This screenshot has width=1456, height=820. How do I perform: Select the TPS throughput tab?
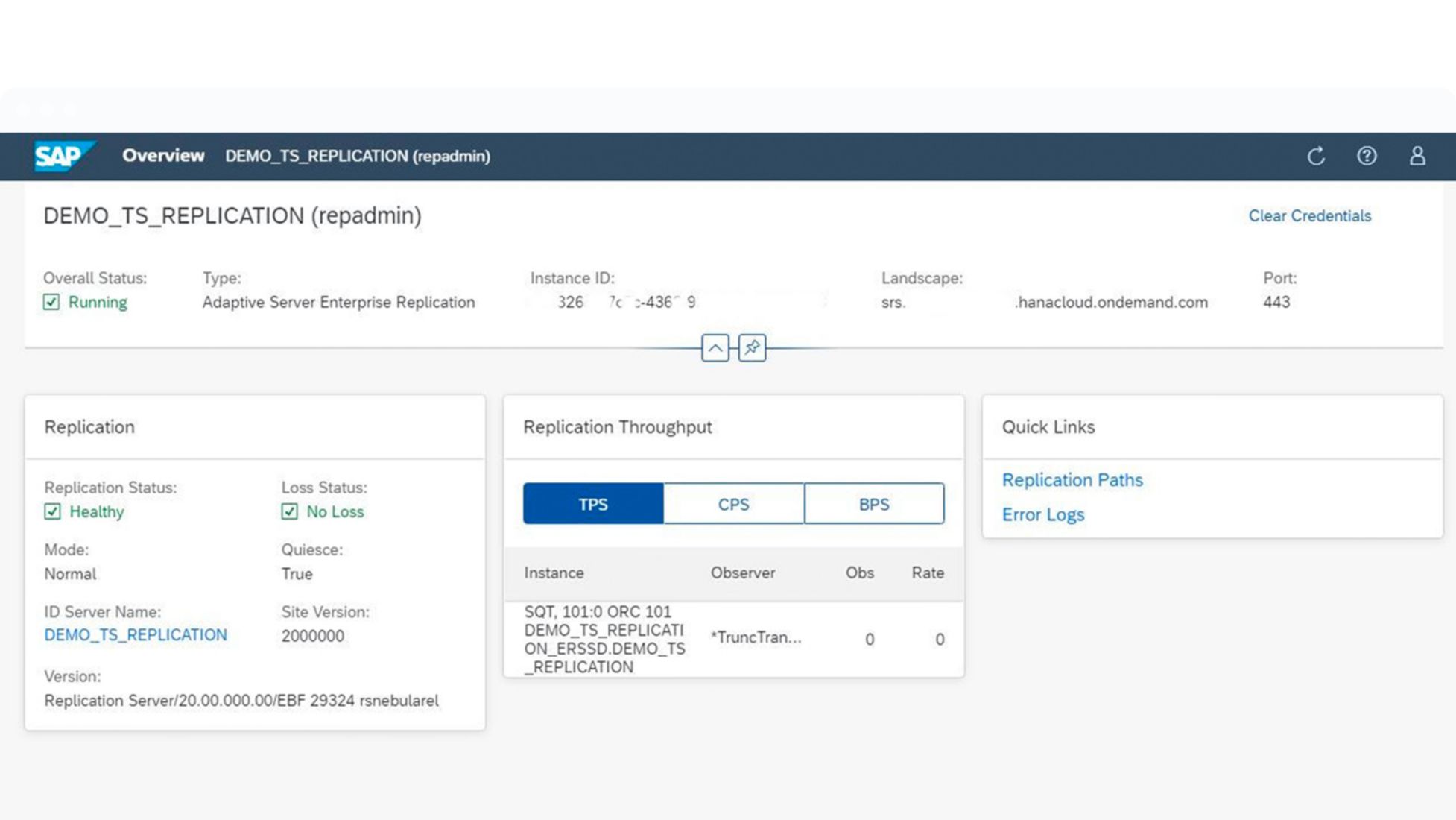(x=593, y=504)
